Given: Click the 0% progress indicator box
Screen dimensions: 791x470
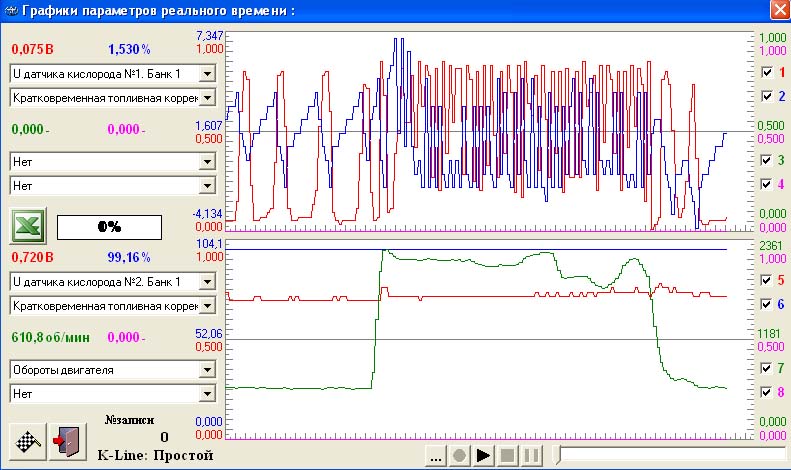Looking at the screenshot, I should [109, 227].
